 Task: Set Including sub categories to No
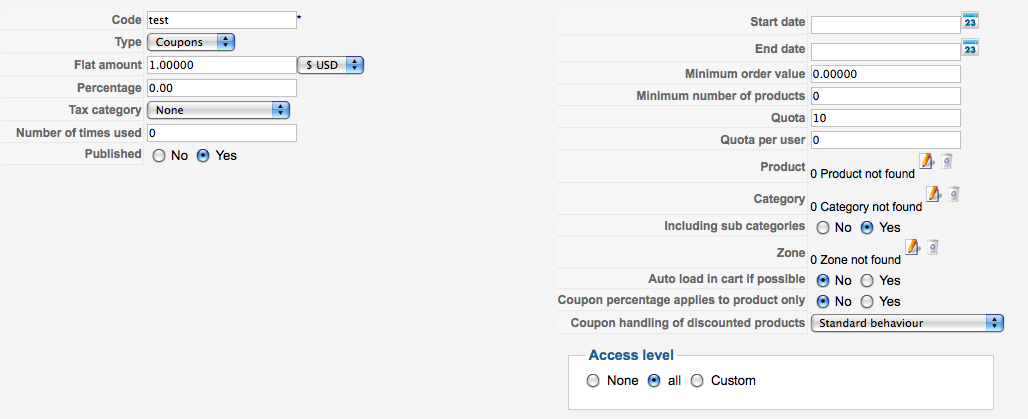823,228
